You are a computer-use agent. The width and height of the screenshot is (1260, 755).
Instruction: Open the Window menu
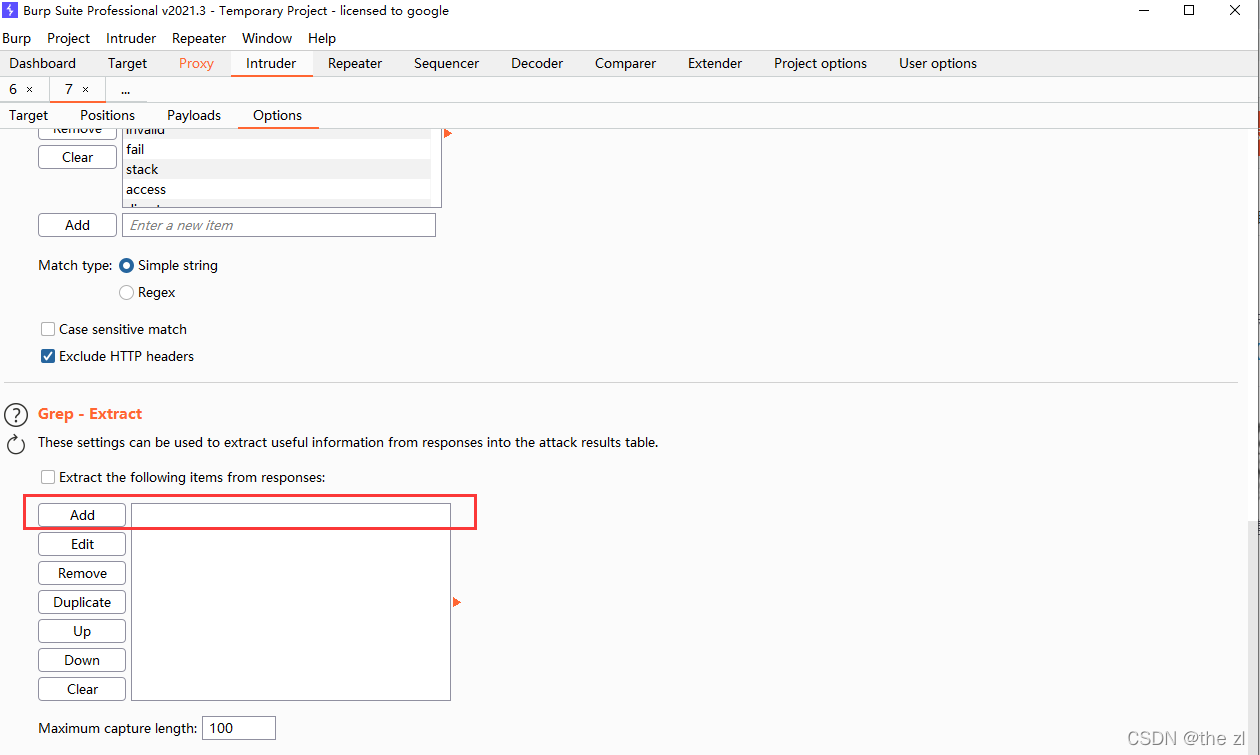point(267,38)
